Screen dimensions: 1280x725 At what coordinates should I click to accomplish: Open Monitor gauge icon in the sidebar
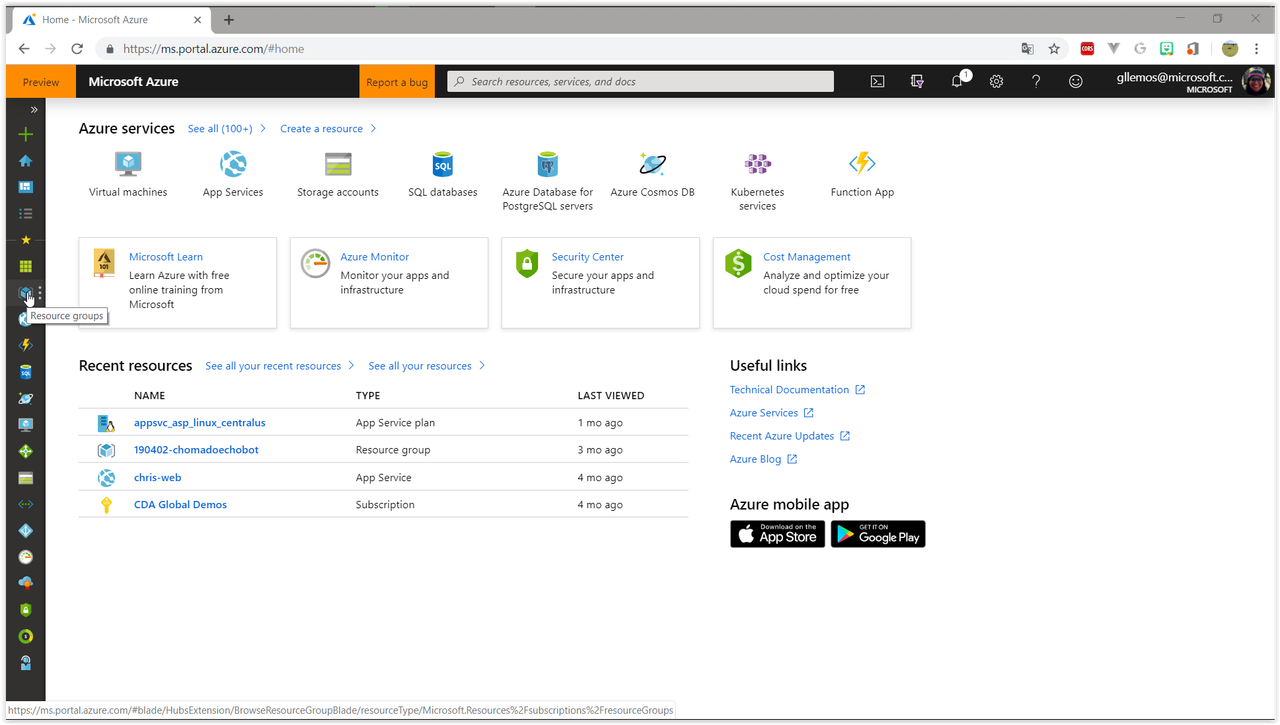(26, 557)
